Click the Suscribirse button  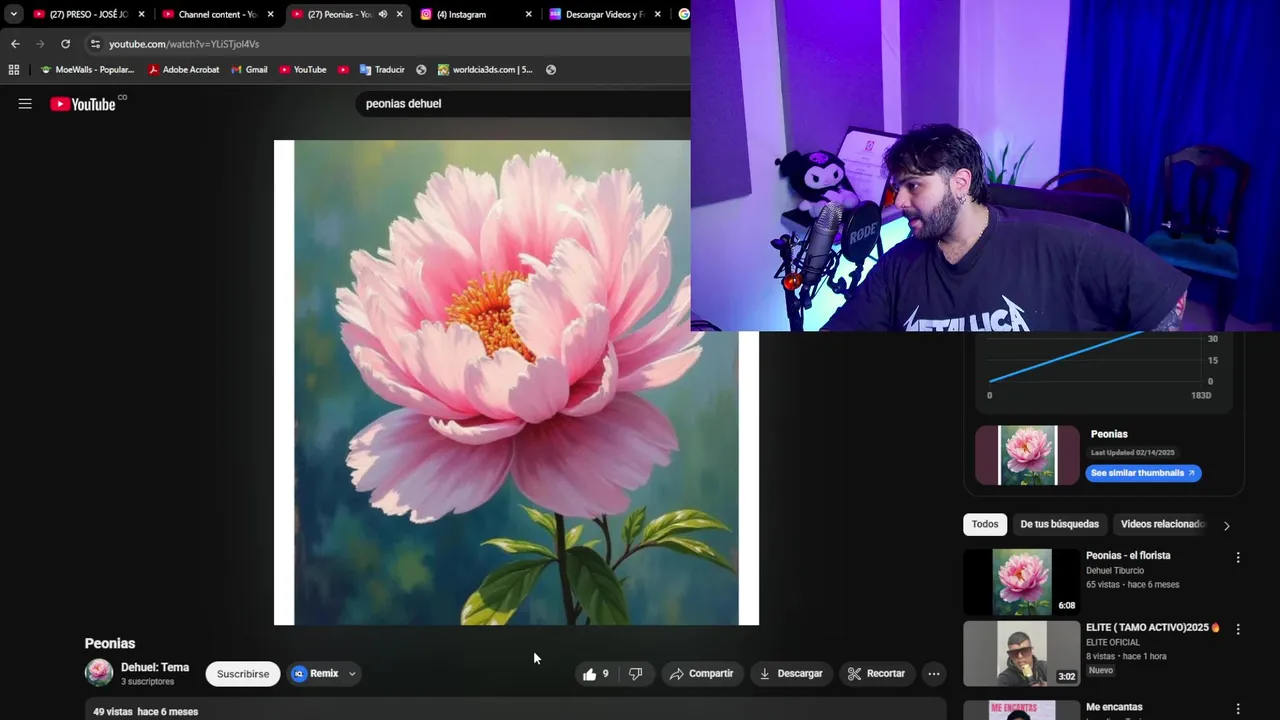coord(243,674)
